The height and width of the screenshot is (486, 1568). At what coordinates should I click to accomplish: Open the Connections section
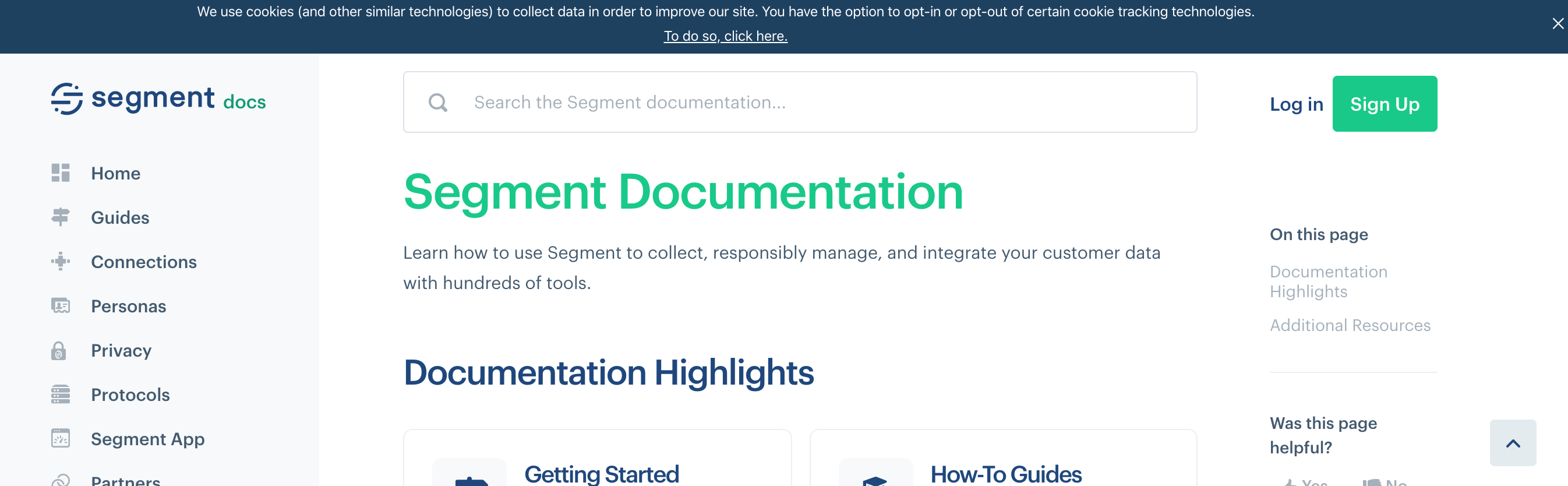(144, 262)
